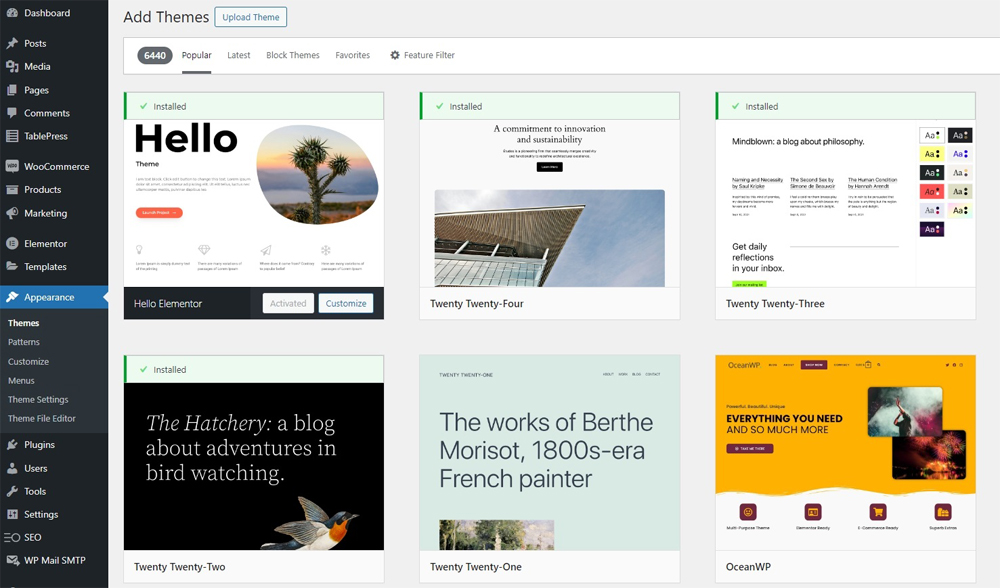Switch to the Block Themes tab

[x=293, y=55]
